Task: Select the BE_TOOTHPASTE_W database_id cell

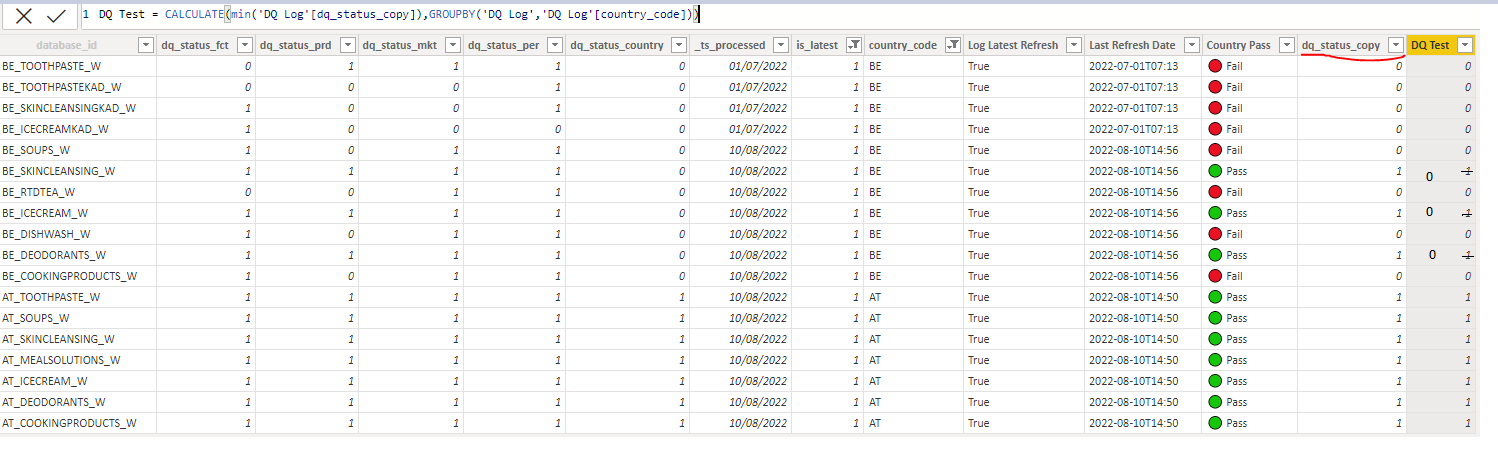Action: (x=78, y=66)
